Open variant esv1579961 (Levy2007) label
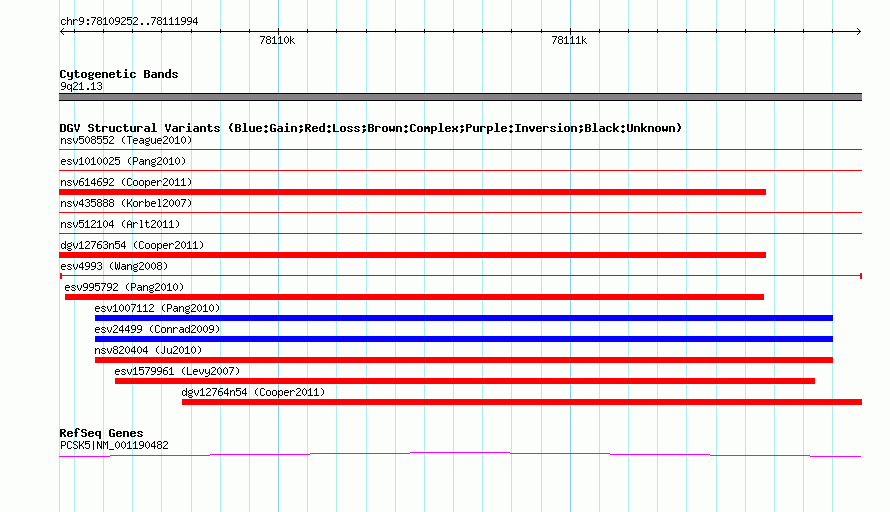This screenshot has width=890, height=512. click(x=177, y=371)
